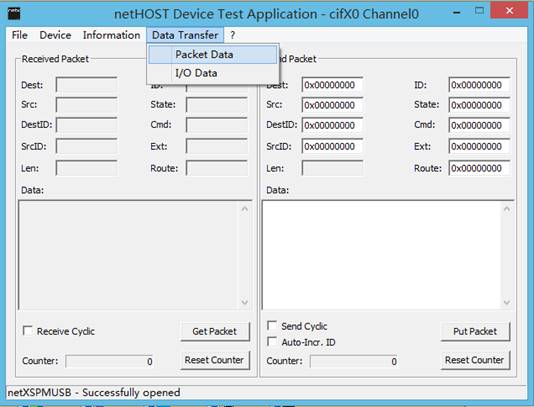Click the Received Packet Ext field

(x=217, y=146)
